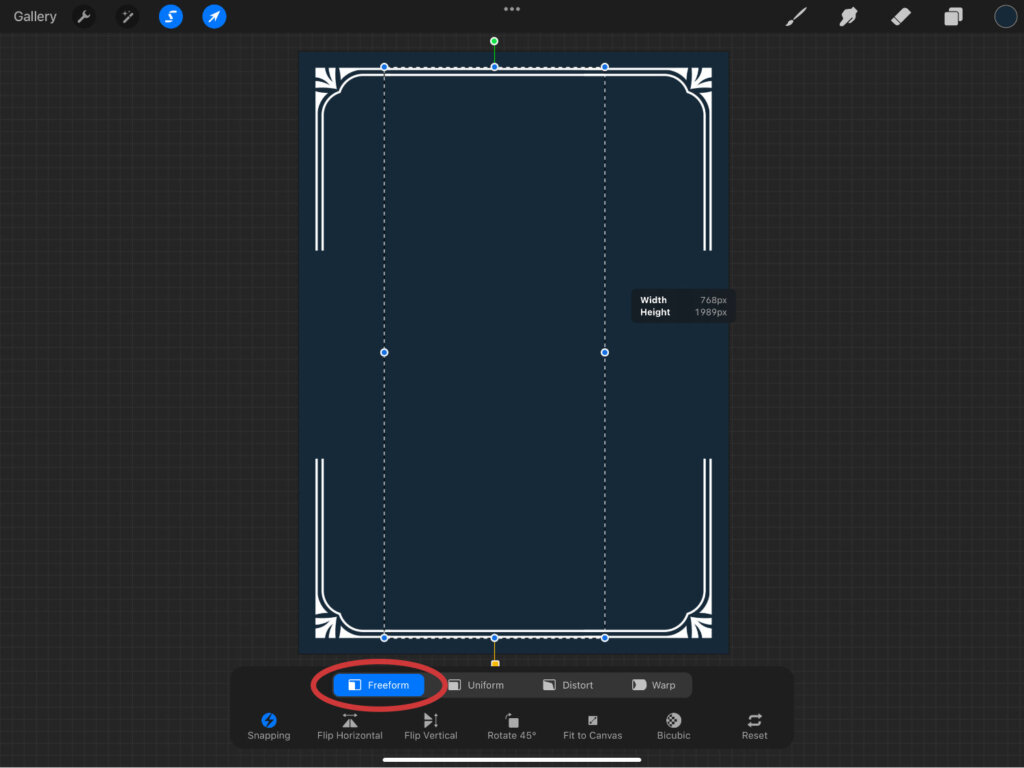Viewport: 1024px width, 768px height.
Task: Open the active color picker circle
Action: coord(1005,17)
